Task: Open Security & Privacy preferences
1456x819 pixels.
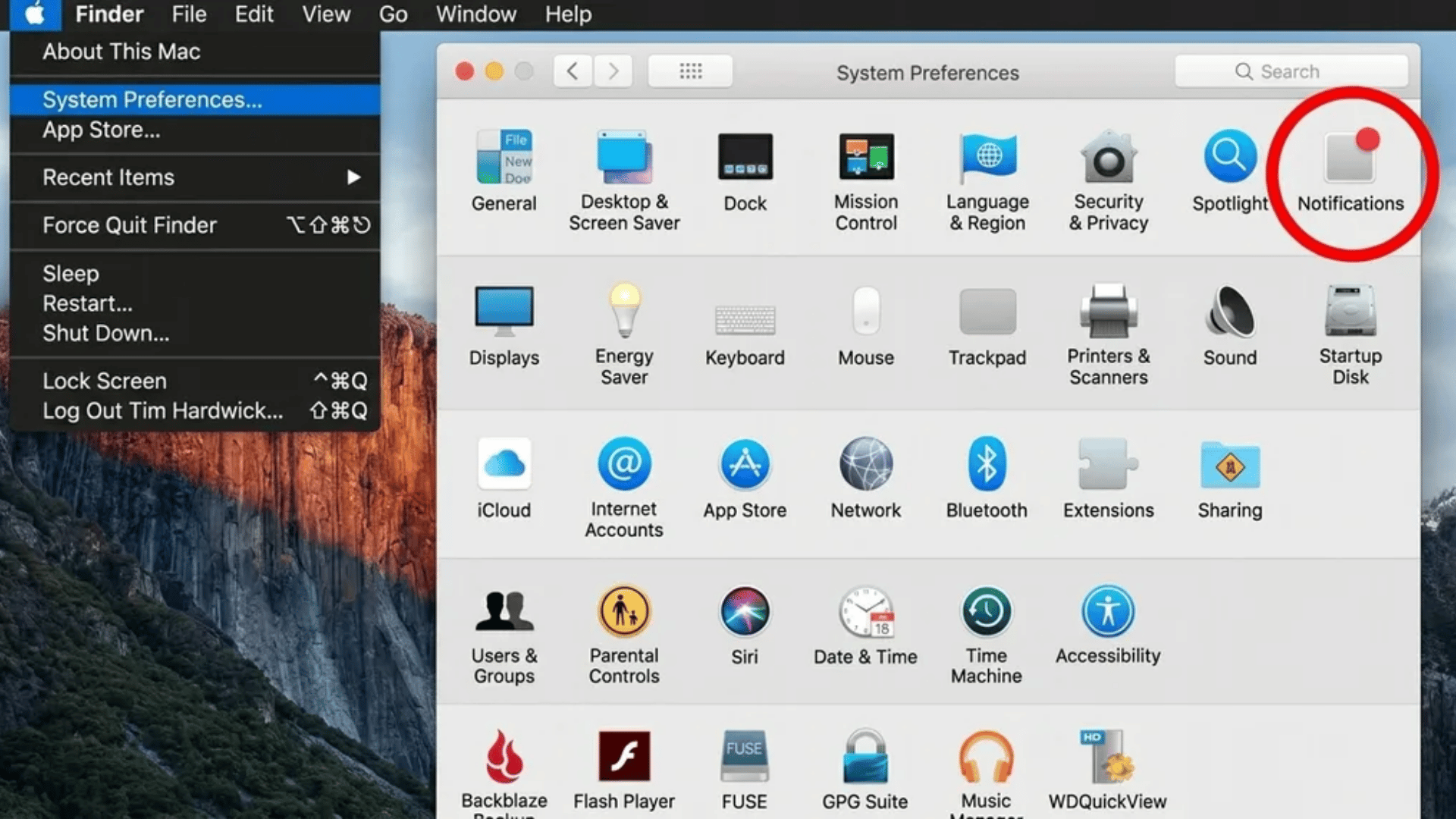Action: (x=1109, y=180)
